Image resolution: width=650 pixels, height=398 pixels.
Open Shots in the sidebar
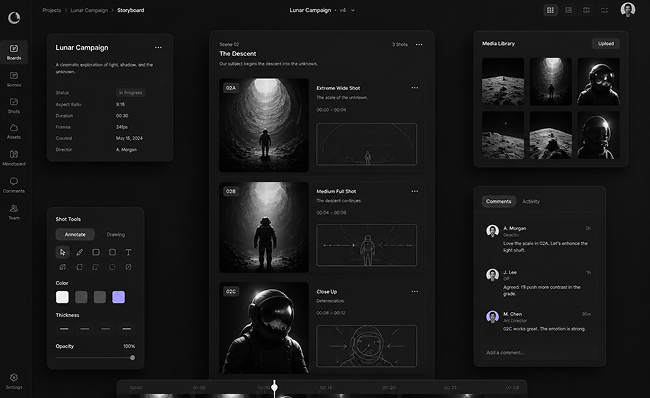[14, 105]
